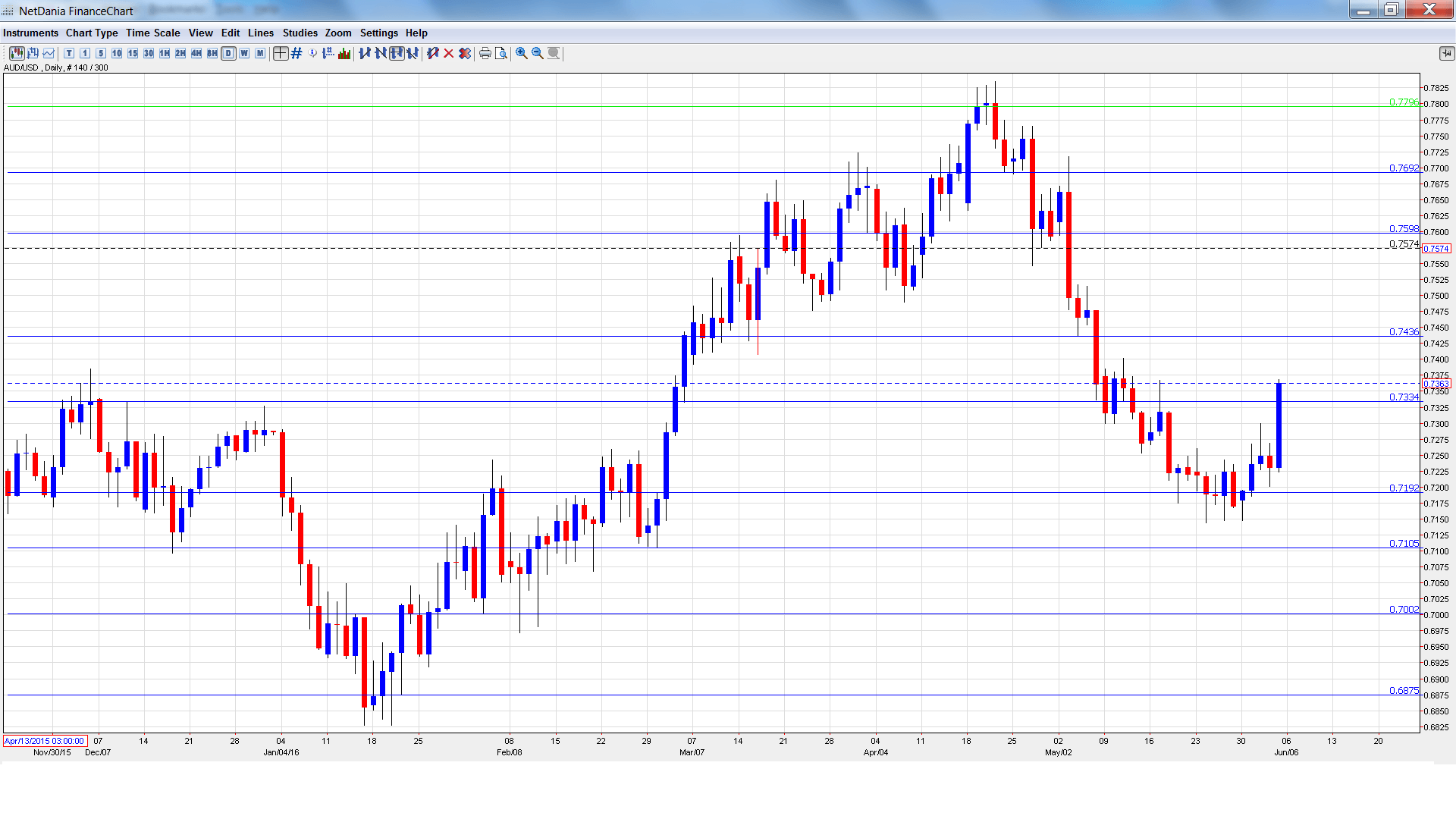Zoom in with magnifier plus
The image size is (1456, 819).
tap(522, 53)
